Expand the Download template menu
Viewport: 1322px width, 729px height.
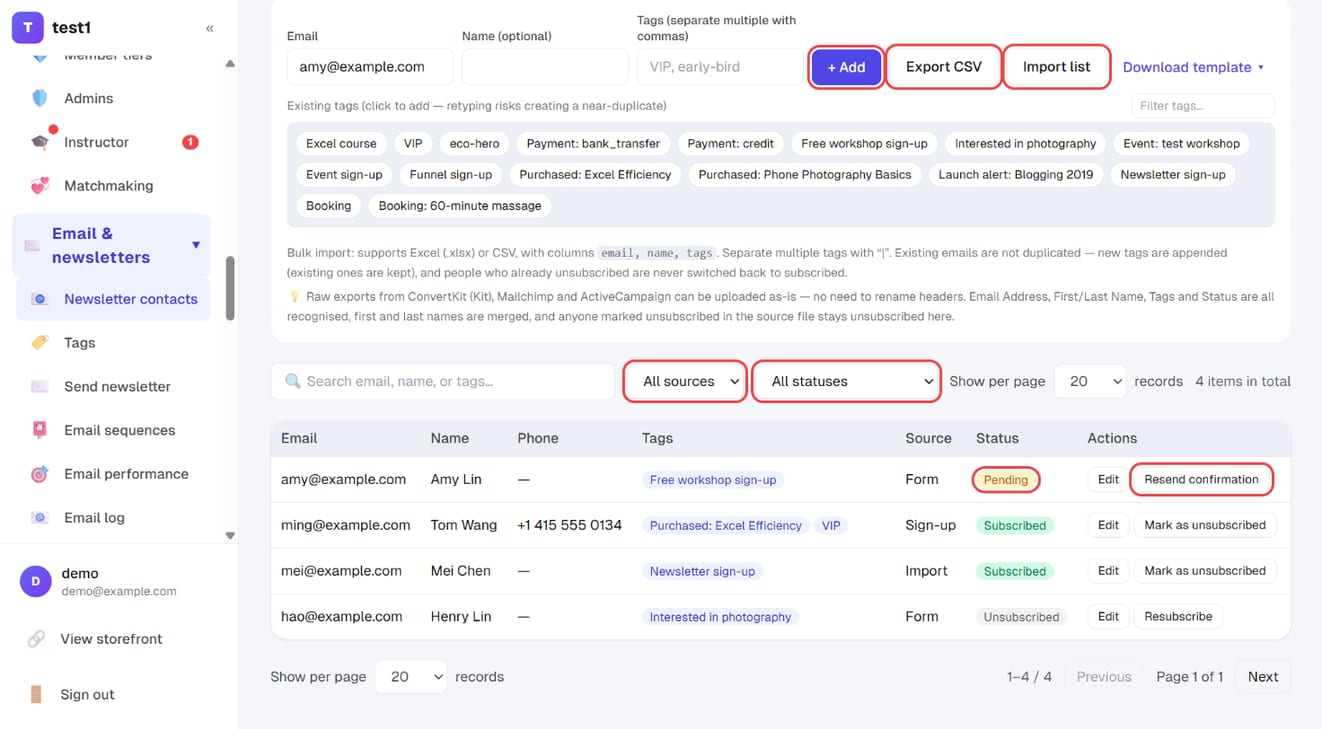point(1193,67)
